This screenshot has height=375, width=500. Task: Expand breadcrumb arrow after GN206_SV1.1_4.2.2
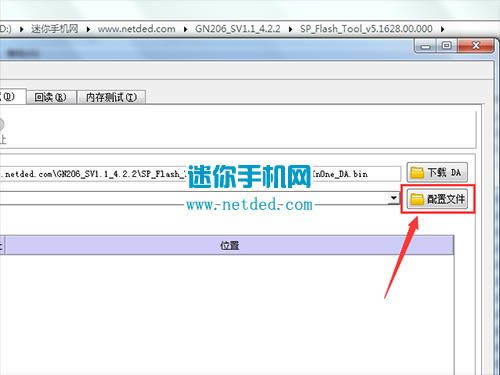click(x=290, y=29)
